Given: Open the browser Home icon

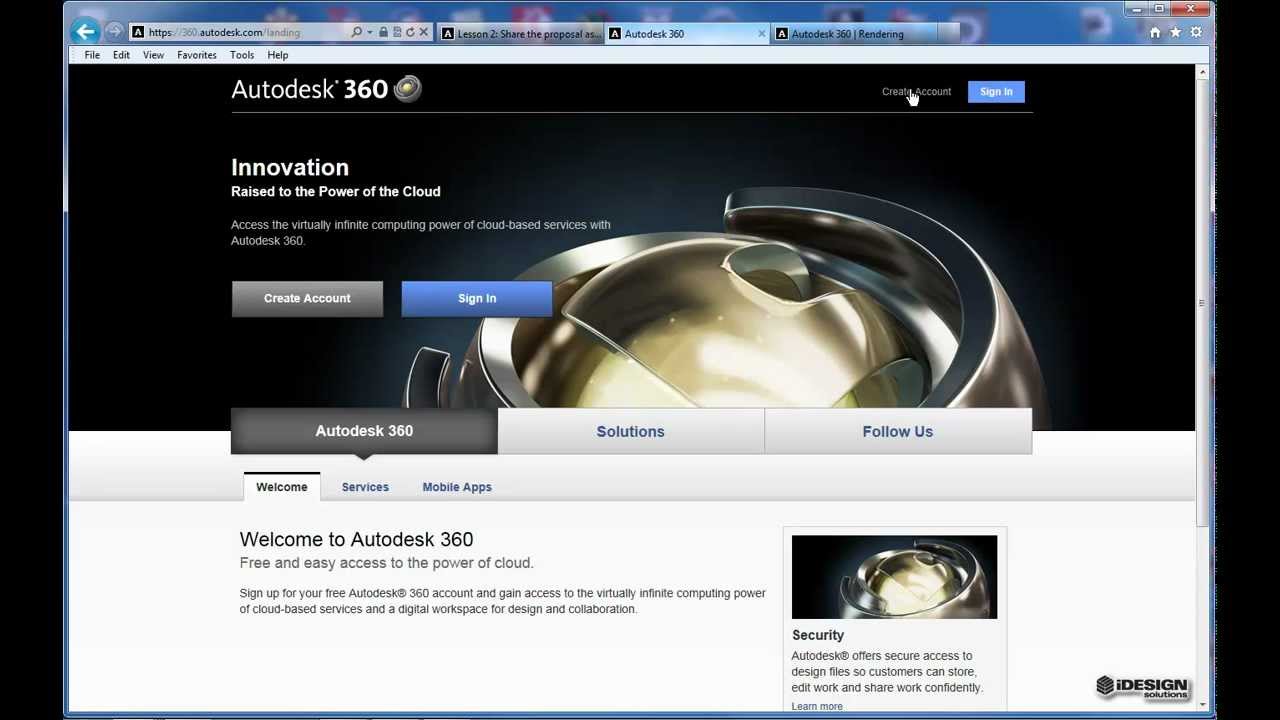Looking at the screenshot, I should click(x=1155, y=33).
